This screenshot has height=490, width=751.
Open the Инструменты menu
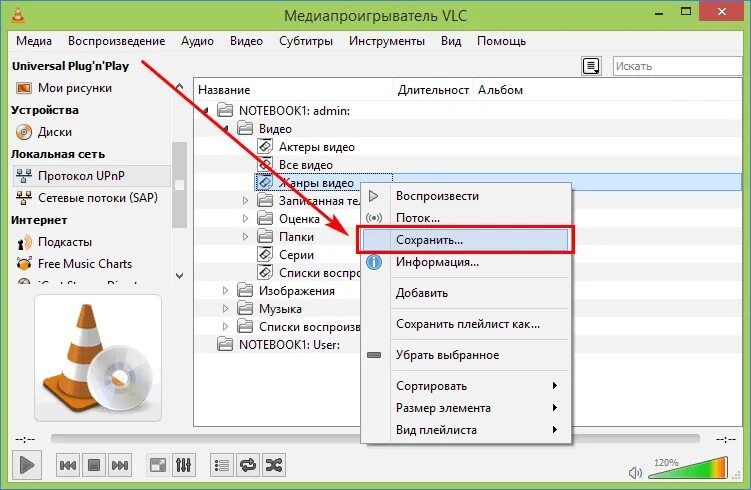[x=387, y=41]
